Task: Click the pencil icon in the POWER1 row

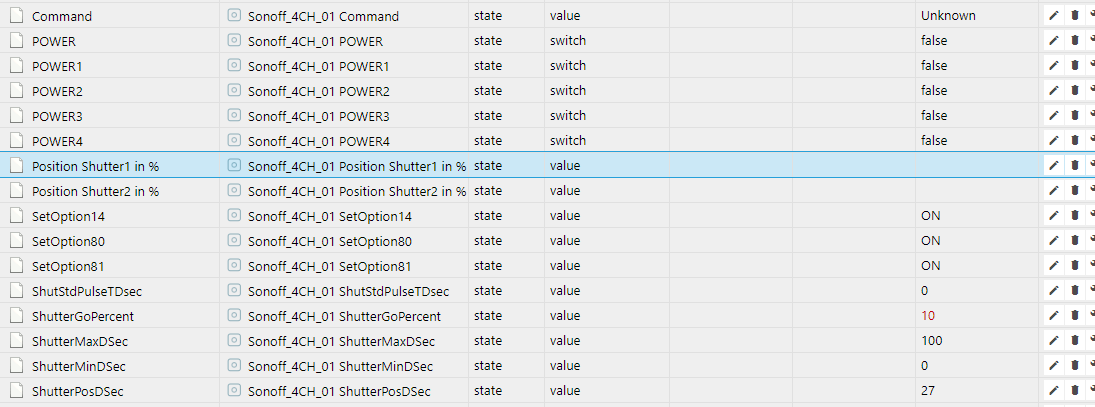Action: tap(1054, 66)
